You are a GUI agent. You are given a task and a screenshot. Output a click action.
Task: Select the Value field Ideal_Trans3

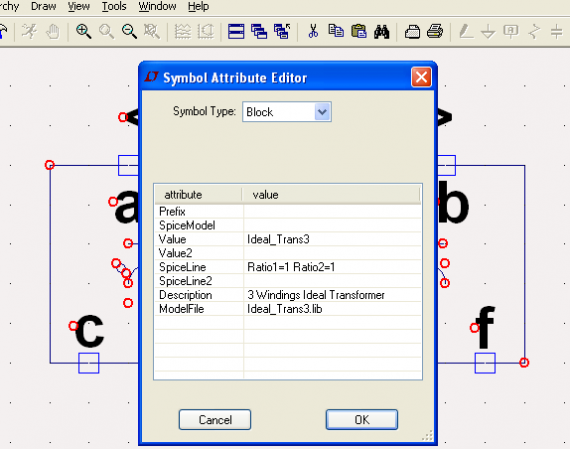[x=278, y=239]
